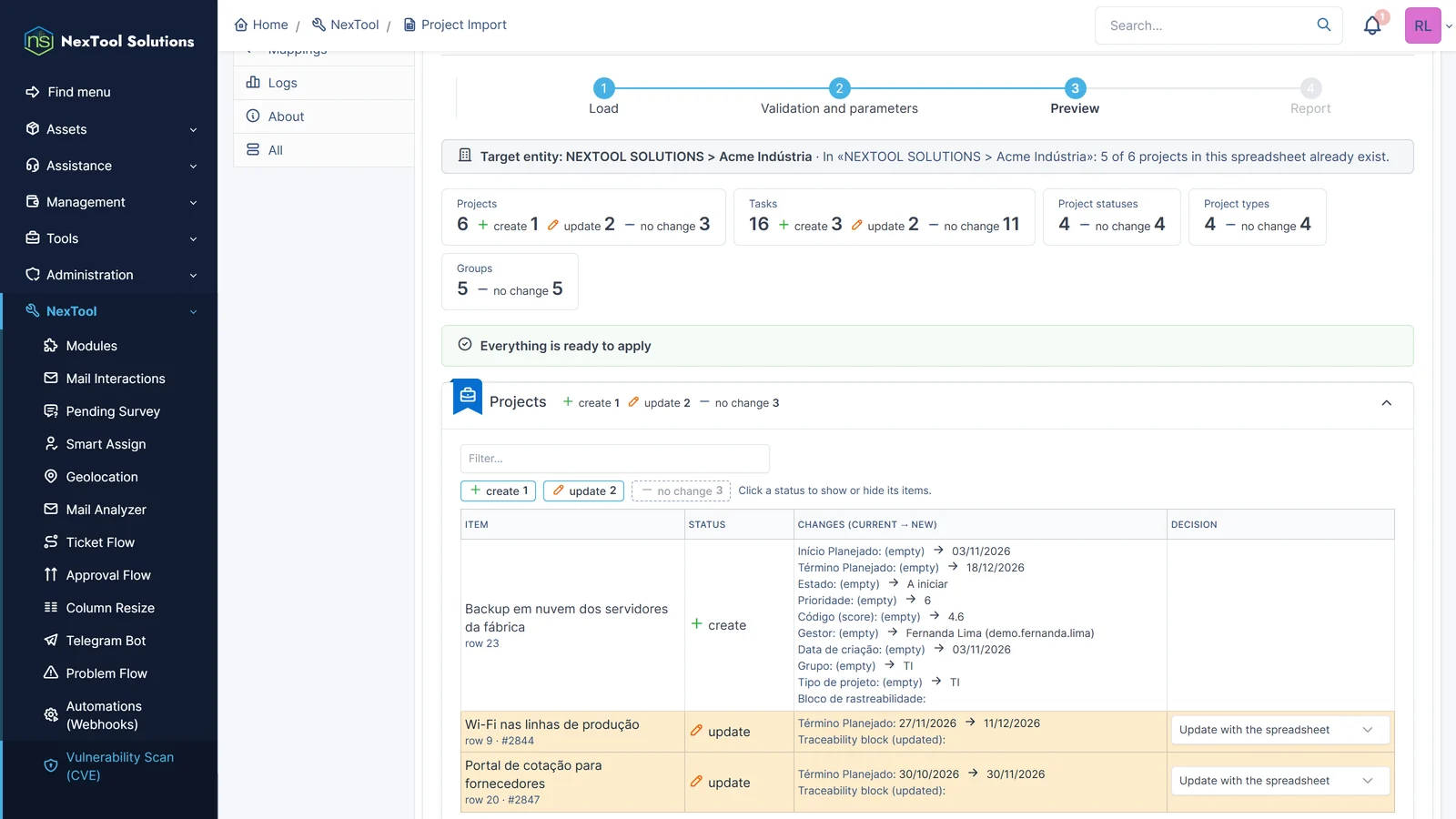
Task: Click the NexTool Solutions logo
Action: coord(109,41)
